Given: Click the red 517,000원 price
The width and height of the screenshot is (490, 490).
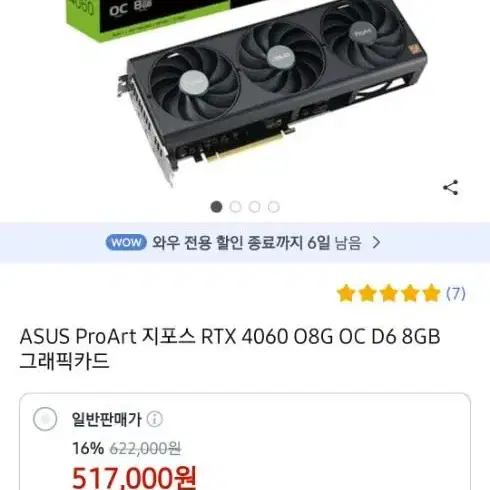Looking at the screenshot, I should pyautogui.click(x=134, y=477).
